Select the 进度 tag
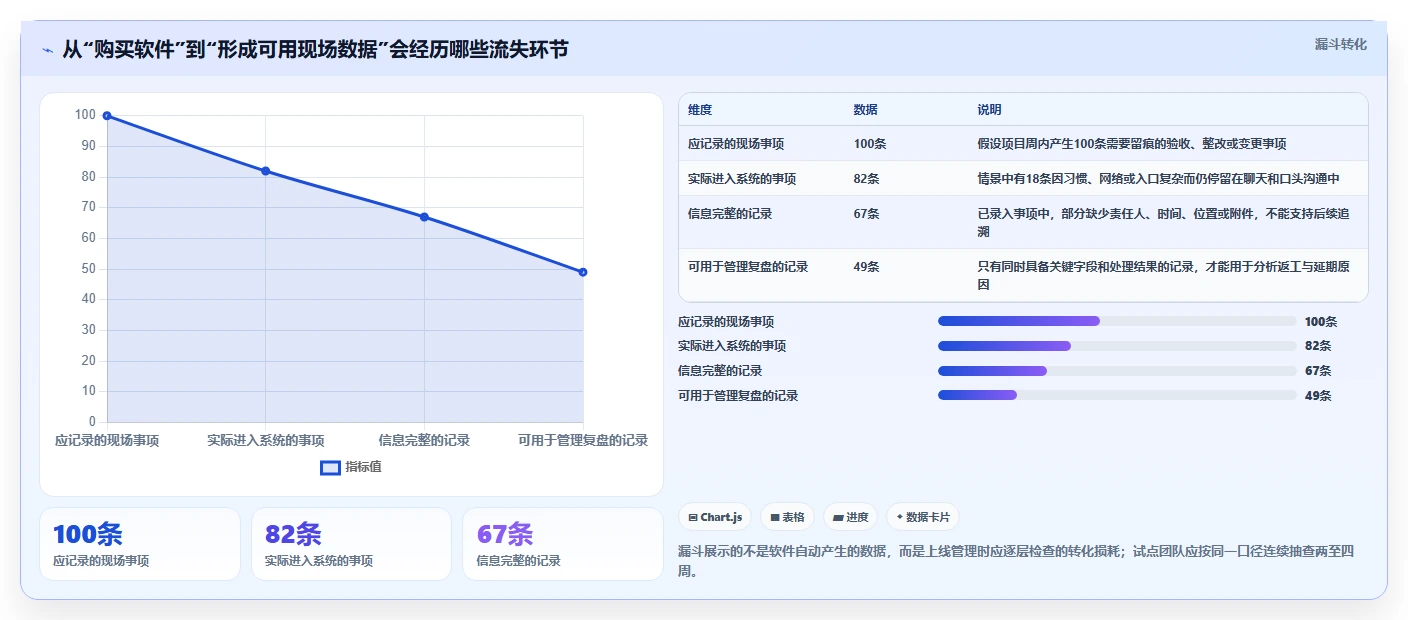Viewport: 1408px width, 620px height. tap(850, 517)
